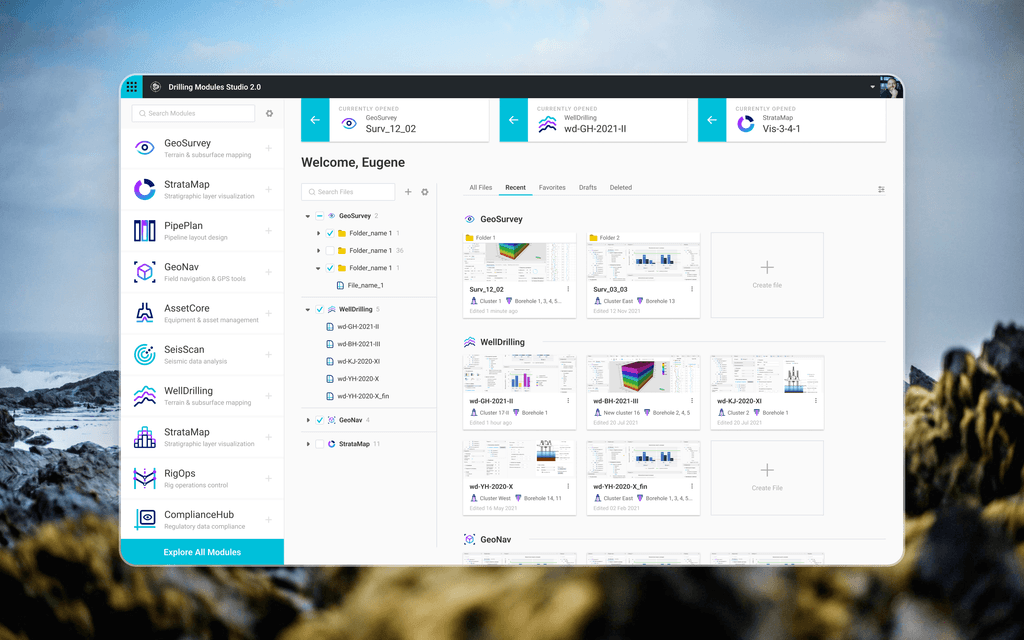This screenshot has width=1024, height=640.
Task: Open the RigOps module icon
Action: point(144,478)
